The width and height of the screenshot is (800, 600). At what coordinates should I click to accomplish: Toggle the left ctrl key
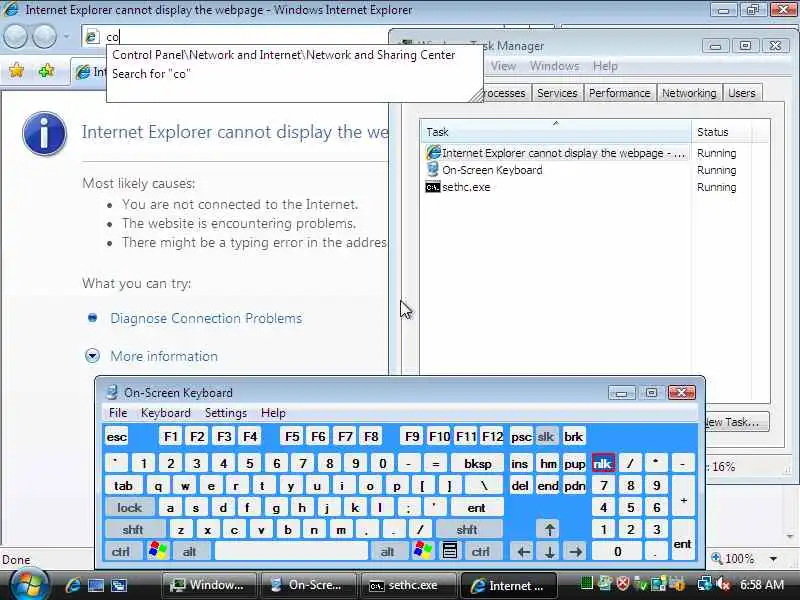121,552
